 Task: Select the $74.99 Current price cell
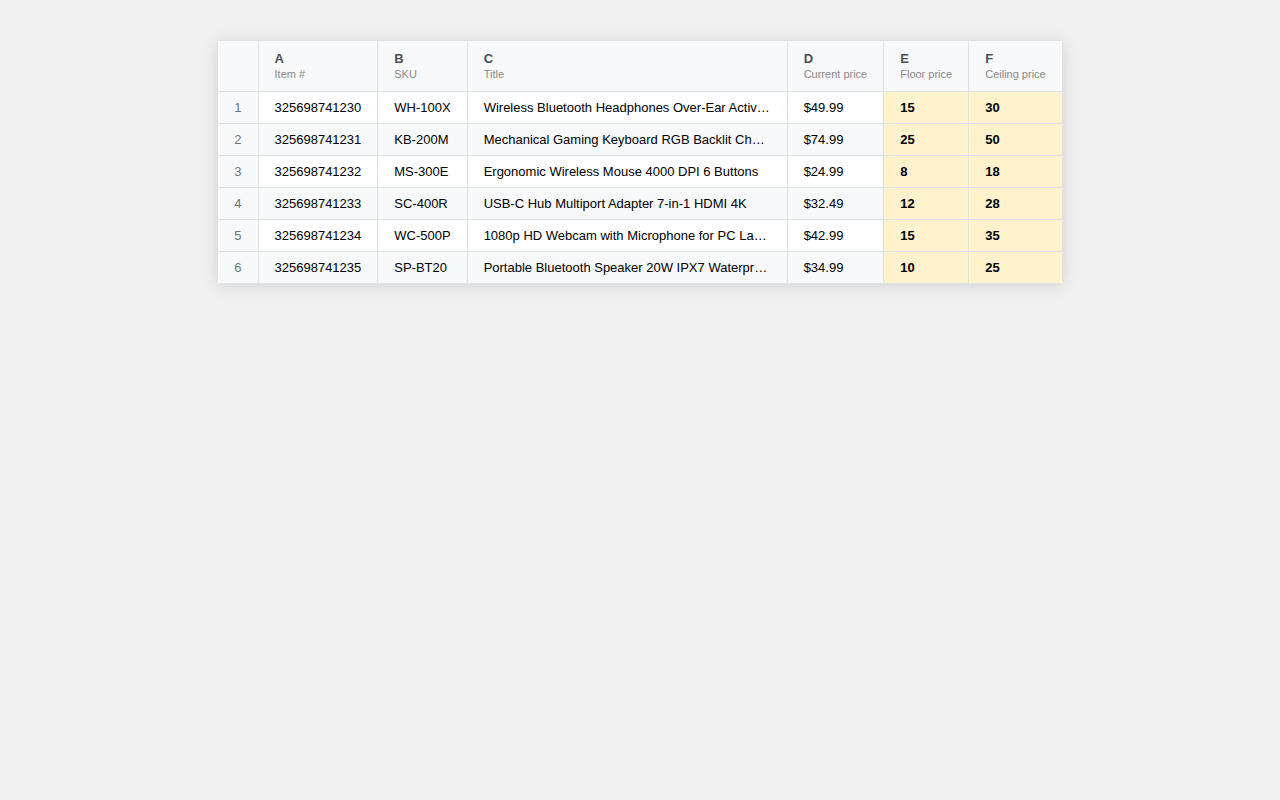pyautogui.click(x=835, y=139)
